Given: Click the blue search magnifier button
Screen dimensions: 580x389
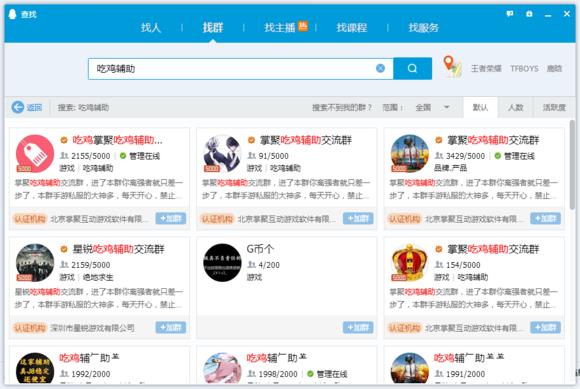Looking at the screenshot, I should pos(412,68).
